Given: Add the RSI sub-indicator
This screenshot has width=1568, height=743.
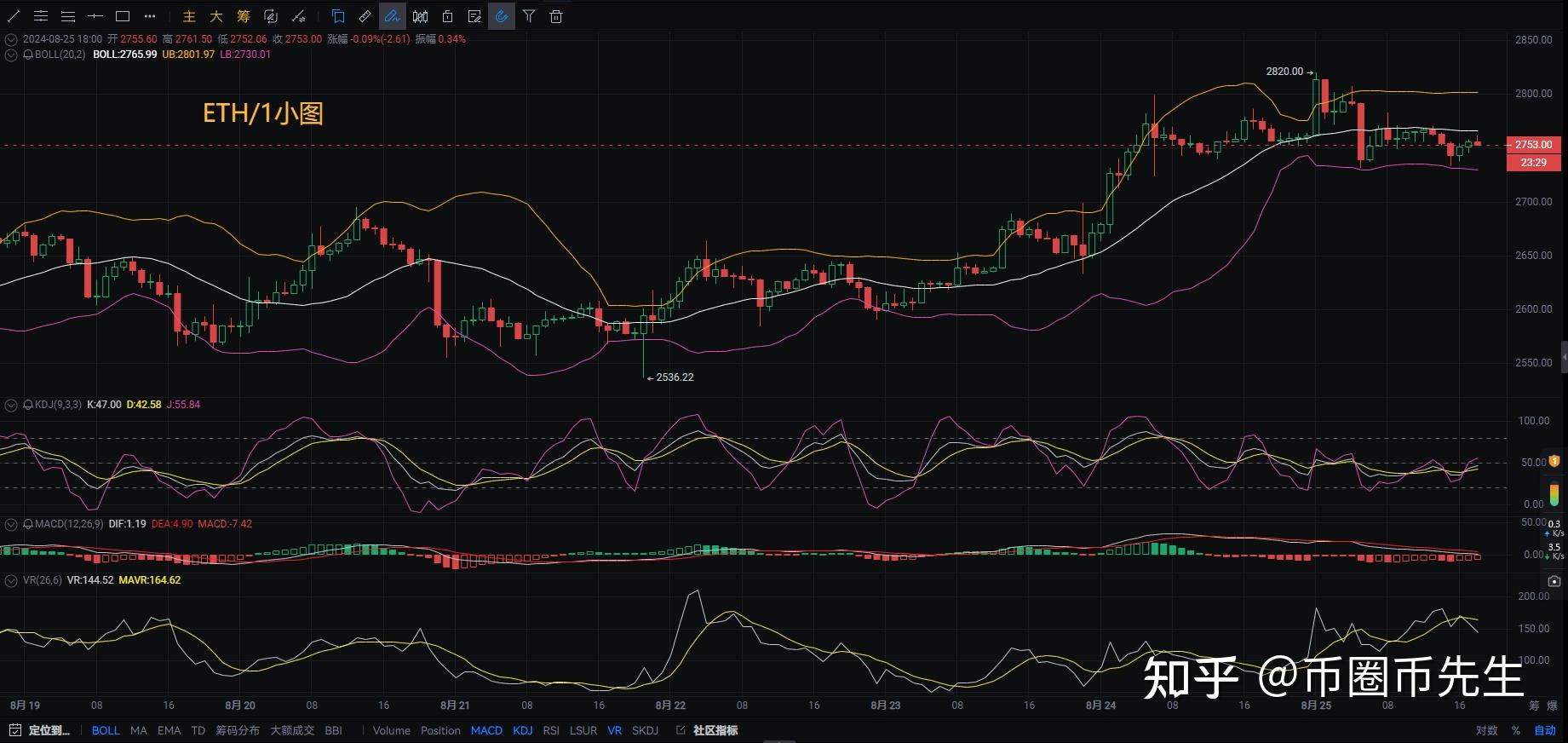Looking at the screenshot, I should pyautogui.click(x=551, y=730).
